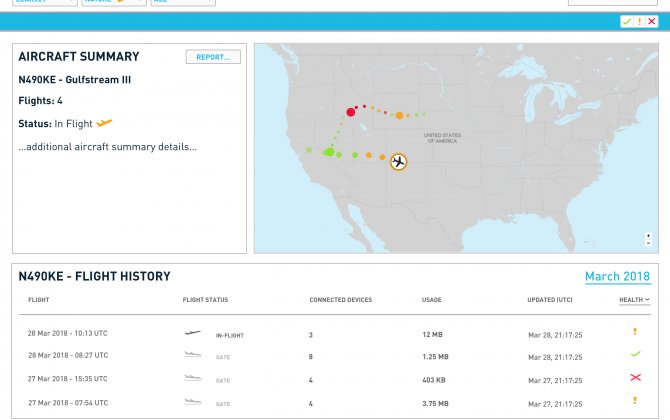Click the gate plane icon for 07:54 flight
The image size is (670, 420).
pos(192,401)
